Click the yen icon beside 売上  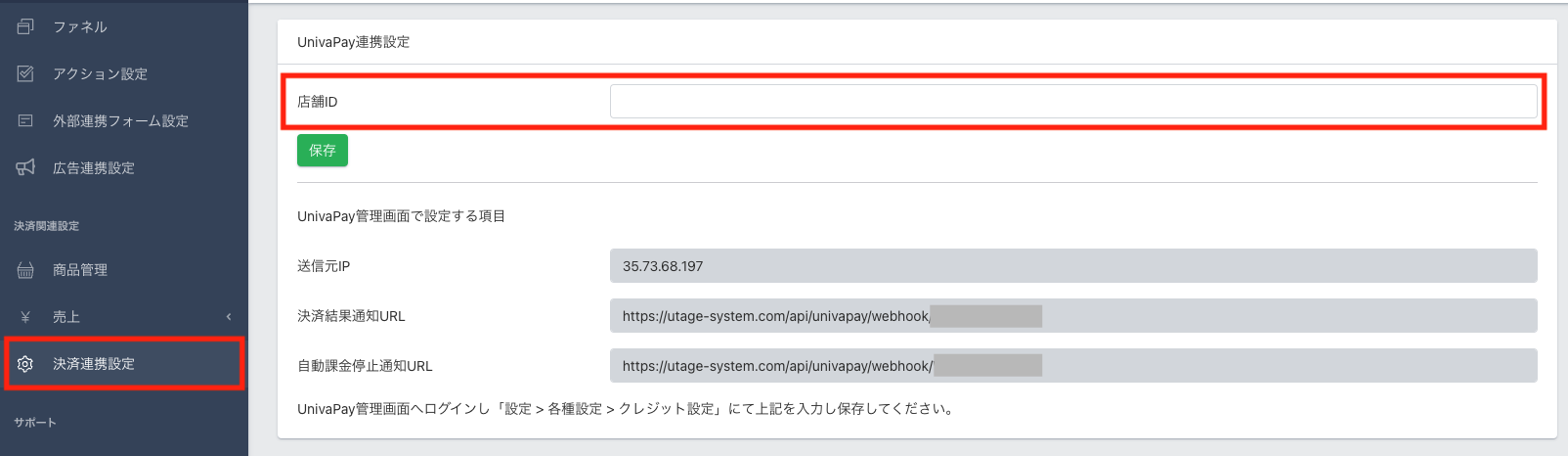(25, 317)
